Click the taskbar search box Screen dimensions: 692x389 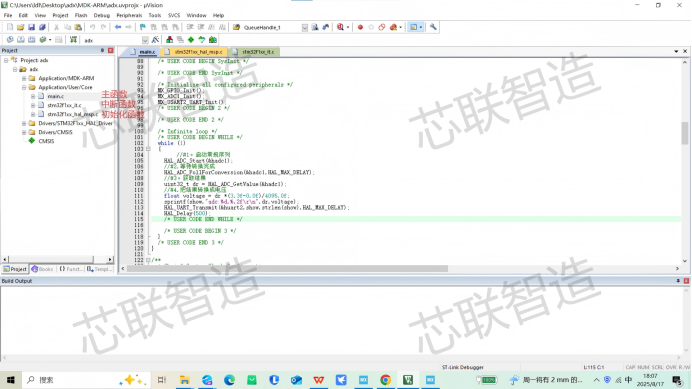[86, 380]
